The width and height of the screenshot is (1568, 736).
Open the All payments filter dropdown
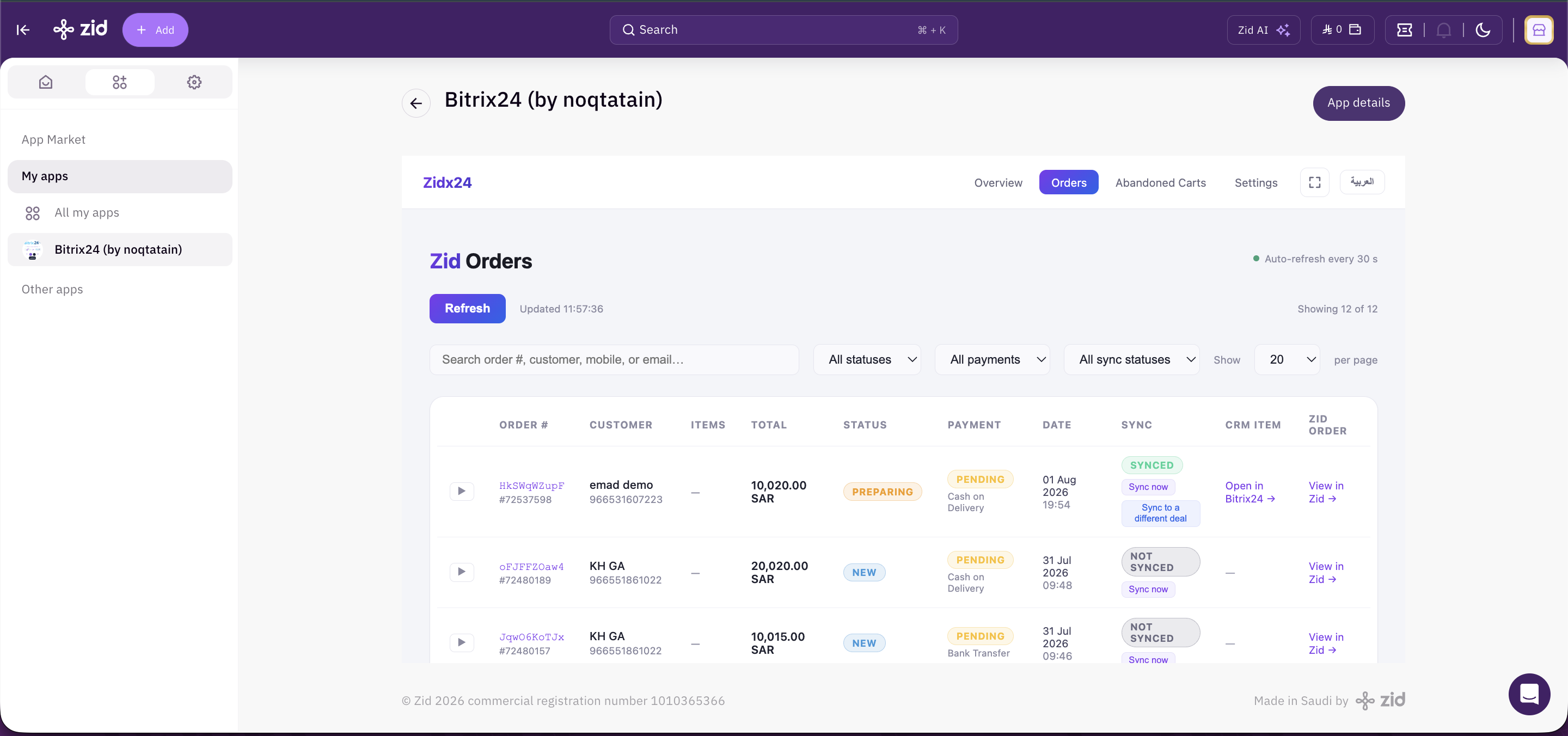(992, 360)
